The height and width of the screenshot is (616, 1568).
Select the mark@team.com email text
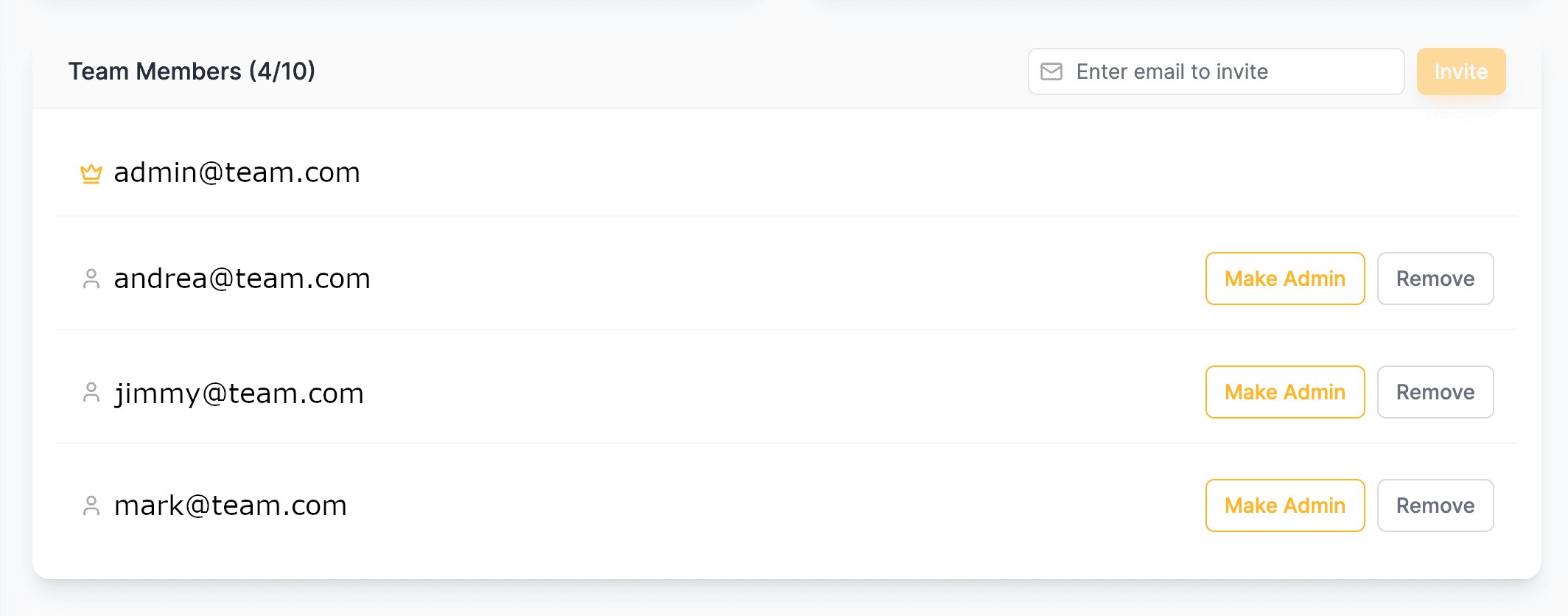pos(230,506)
